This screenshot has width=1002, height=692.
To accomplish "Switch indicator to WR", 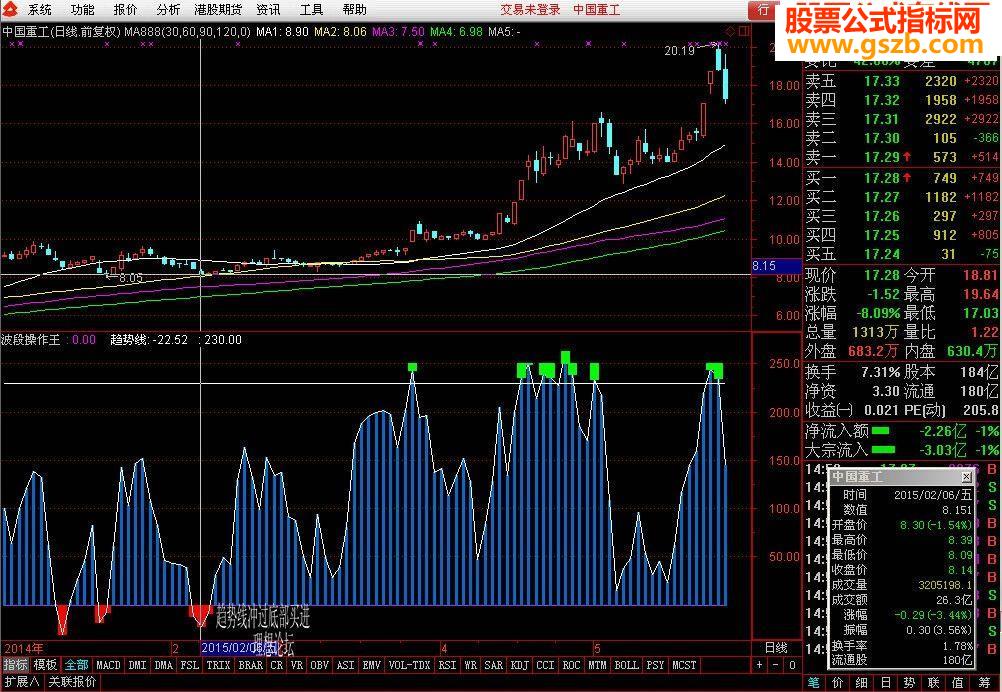I will [x=470, y=665].
